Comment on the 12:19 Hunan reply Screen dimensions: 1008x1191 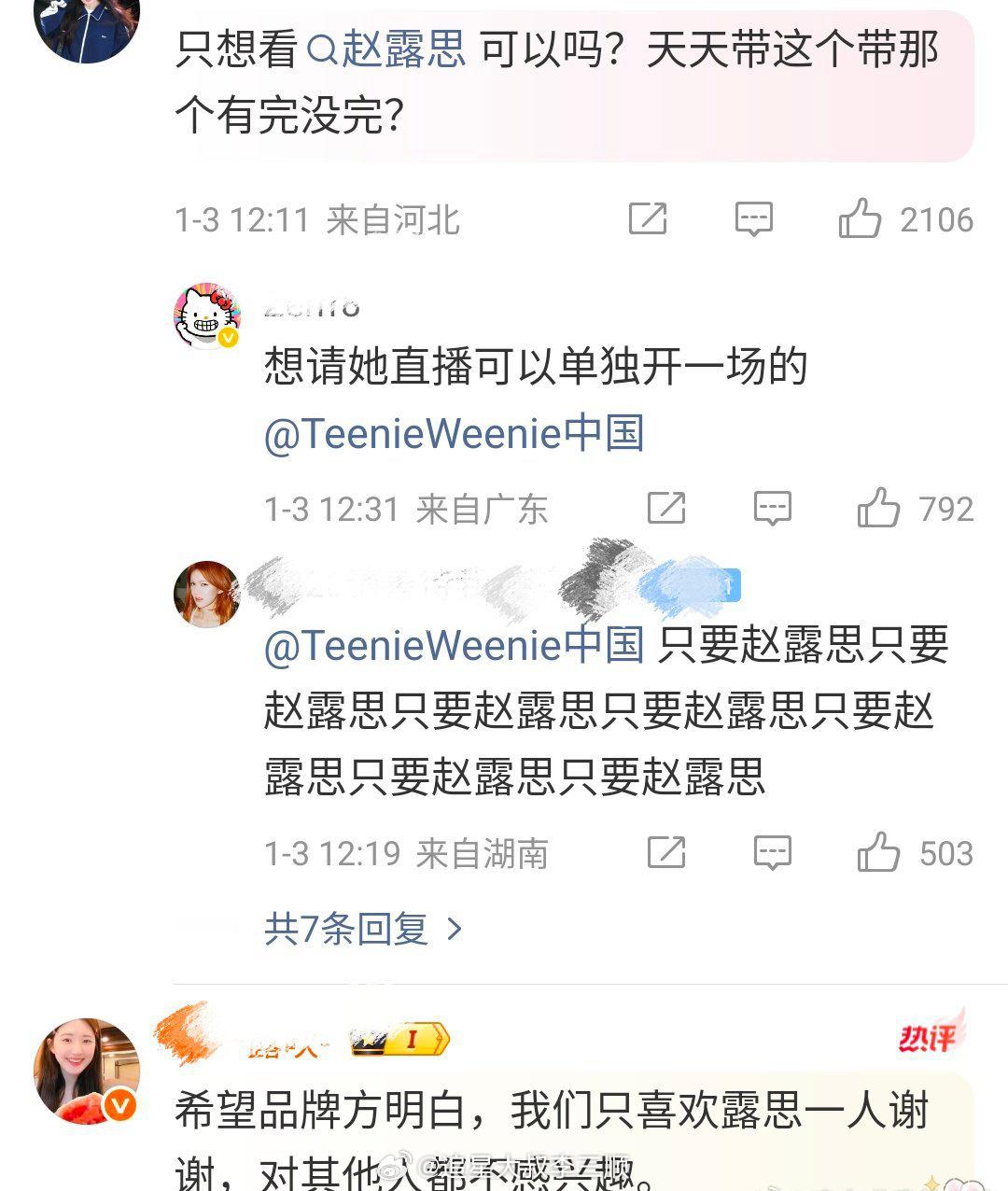773,853
